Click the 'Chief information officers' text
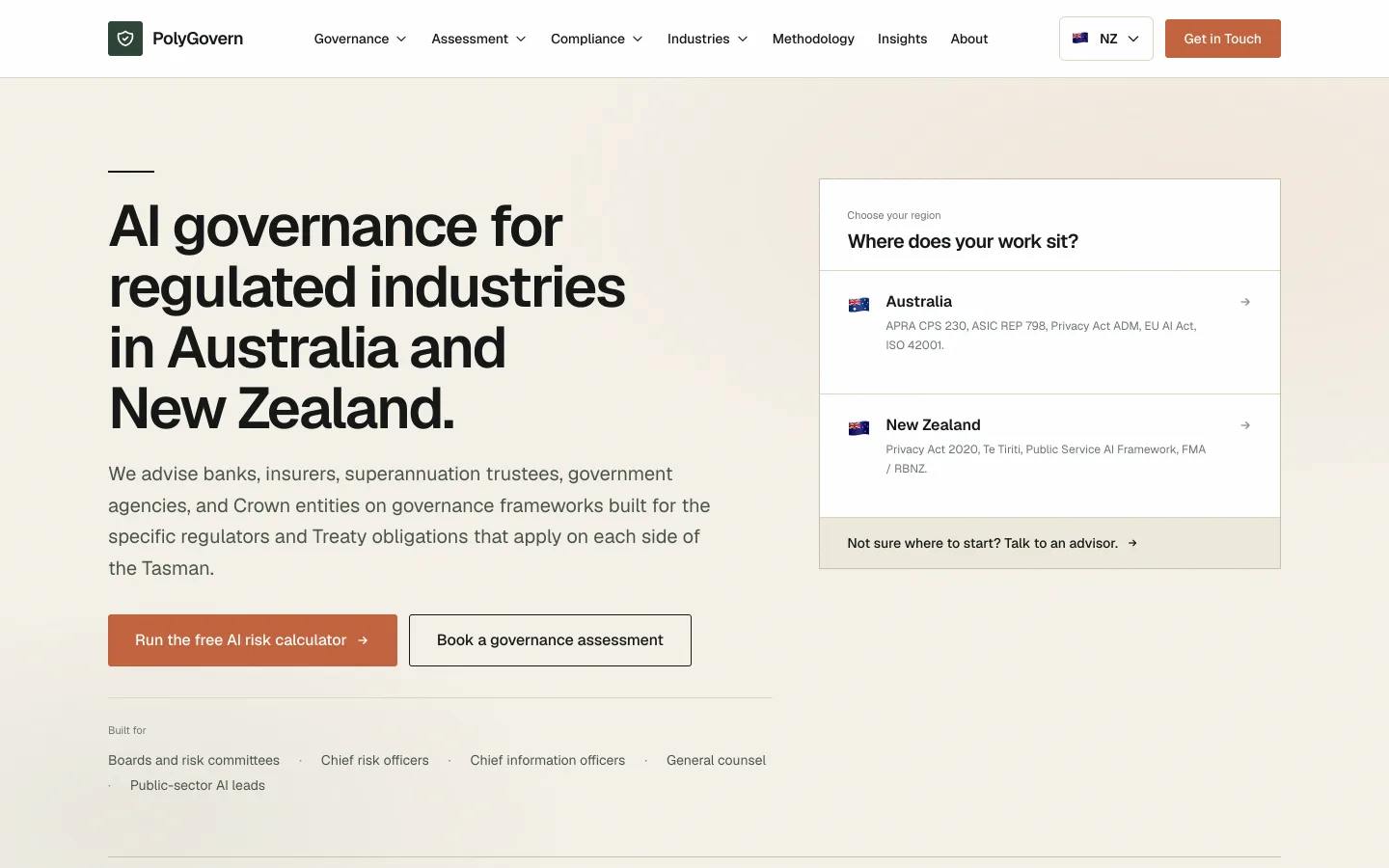Screen dimensions: 1389x868 548,760
